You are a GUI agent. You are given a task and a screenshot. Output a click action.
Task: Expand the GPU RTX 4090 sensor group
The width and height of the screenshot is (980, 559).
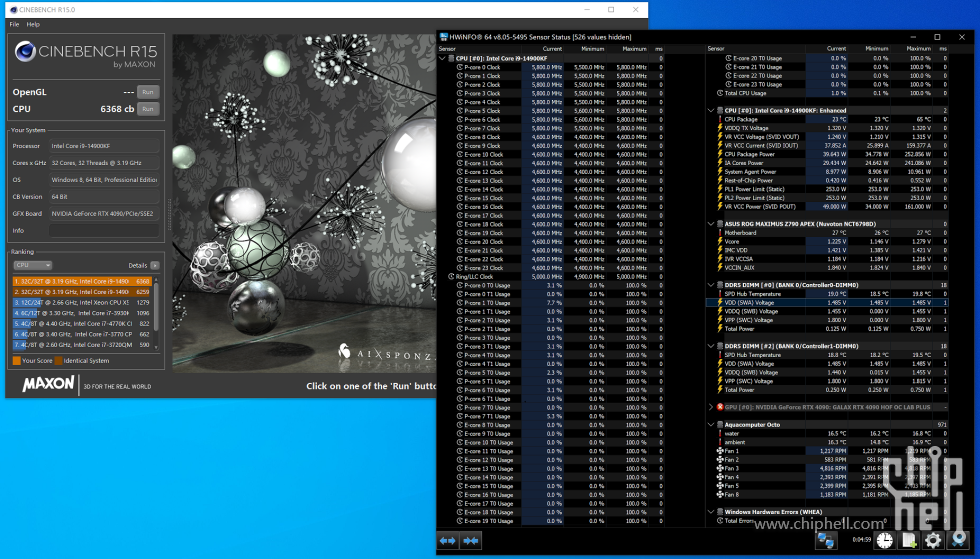coord(711,407)
